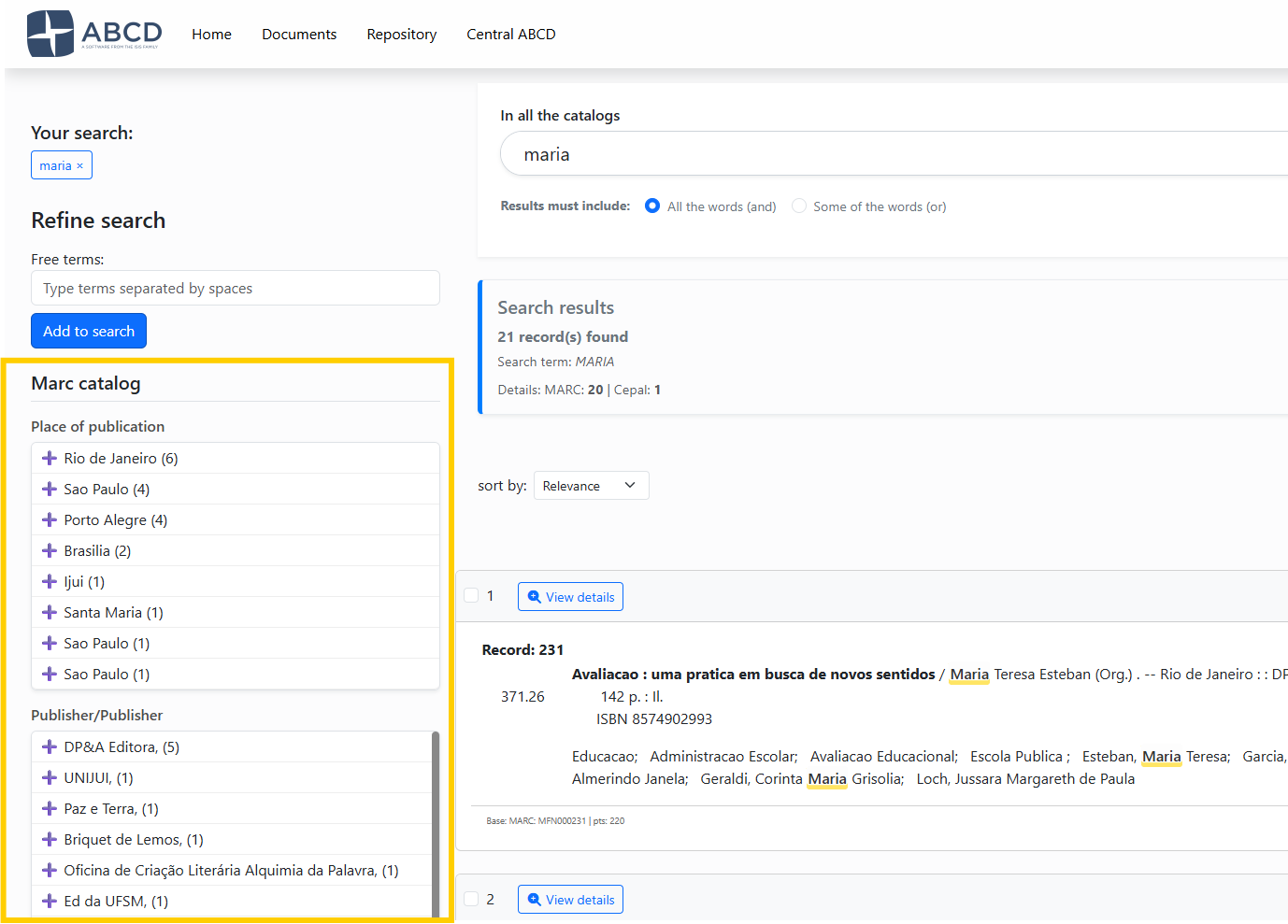Select the All the words (and) option

pyautogui.click(x=652, y=206)
